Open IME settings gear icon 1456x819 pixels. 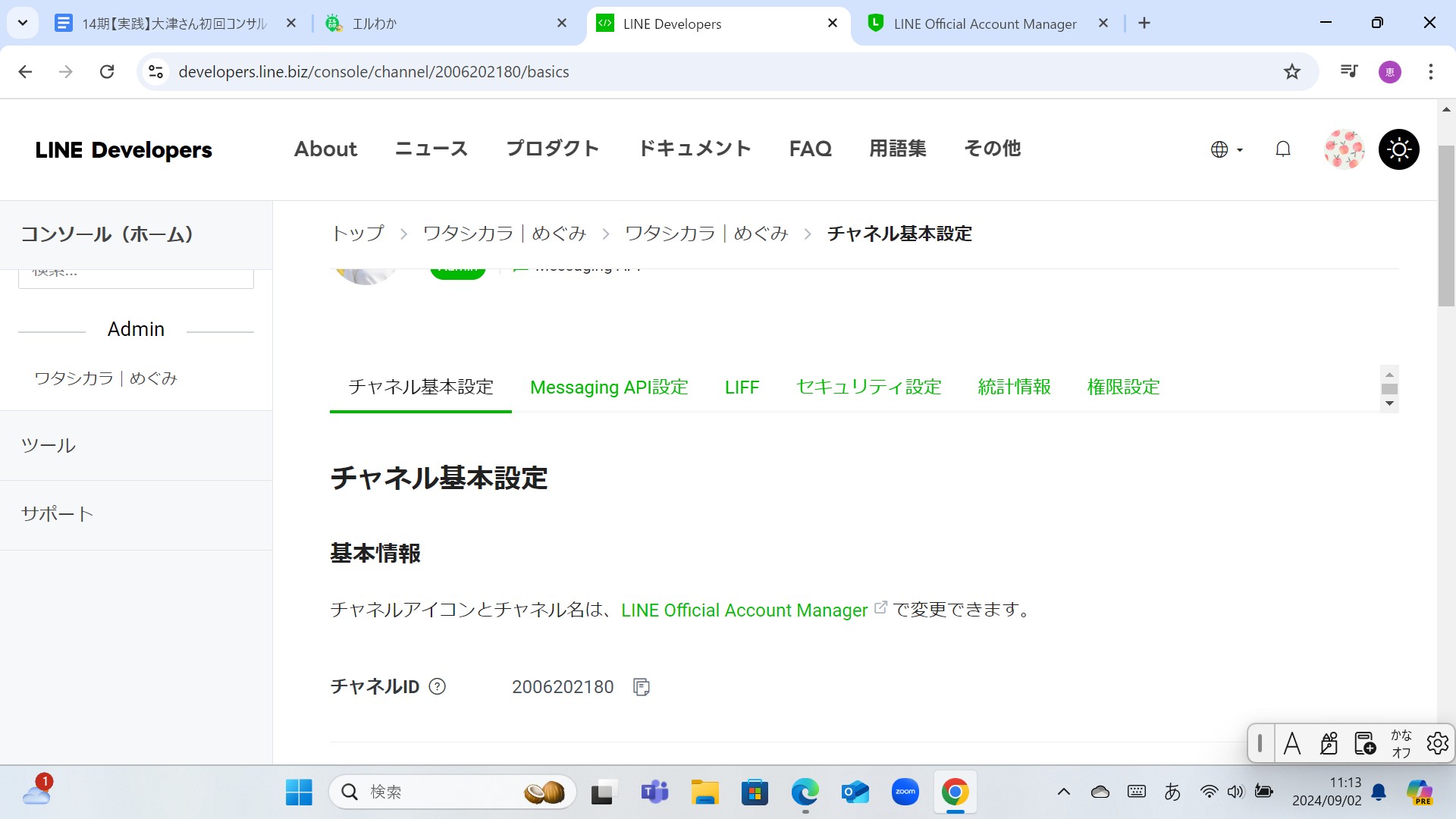(x=1437, y=743)
